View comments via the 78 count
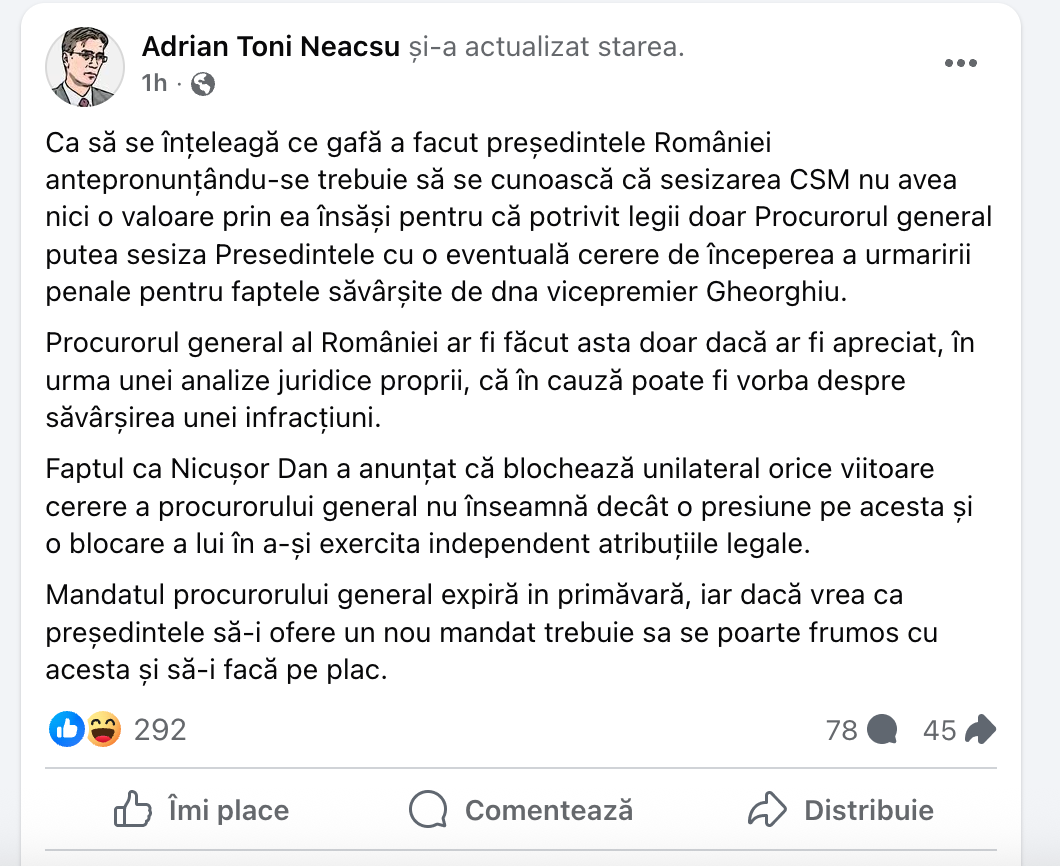The height and width of the screenshot is (866, 1060). tap(842, 730)
